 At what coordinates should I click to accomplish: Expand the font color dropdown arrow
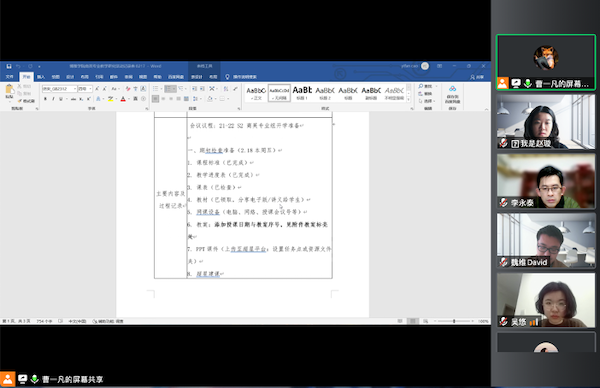pos(128,99)
